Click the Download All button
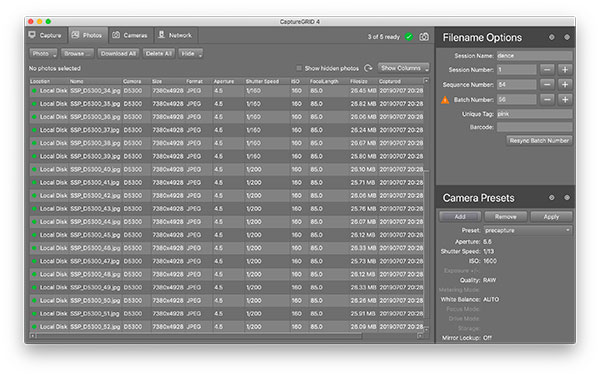Viewport: 600px width, 376px height. pos(118,54)
